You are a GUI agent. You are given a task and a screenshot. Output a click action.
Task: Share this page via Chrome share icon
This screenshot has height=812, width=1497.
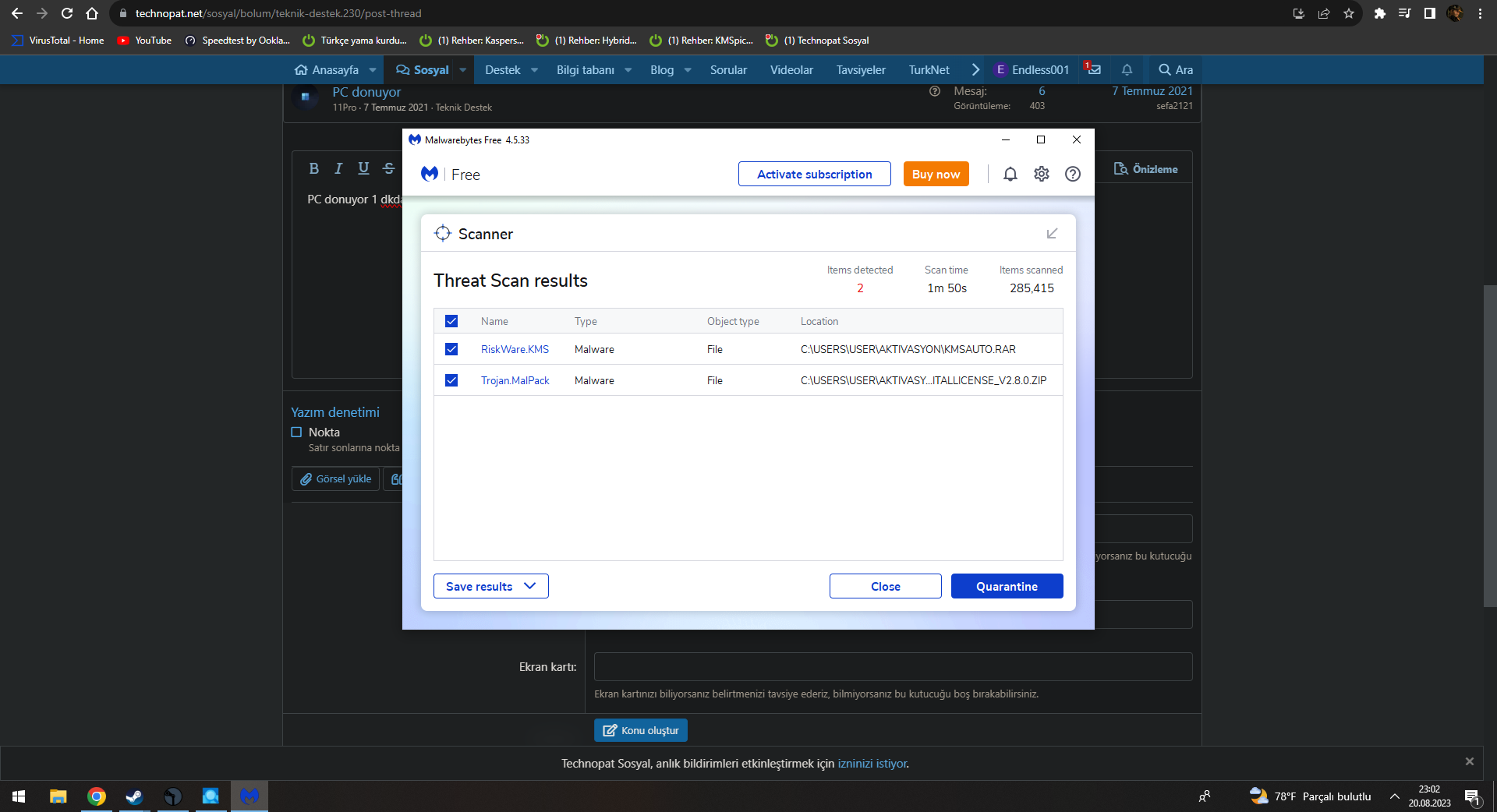[x=1324, y=13]
